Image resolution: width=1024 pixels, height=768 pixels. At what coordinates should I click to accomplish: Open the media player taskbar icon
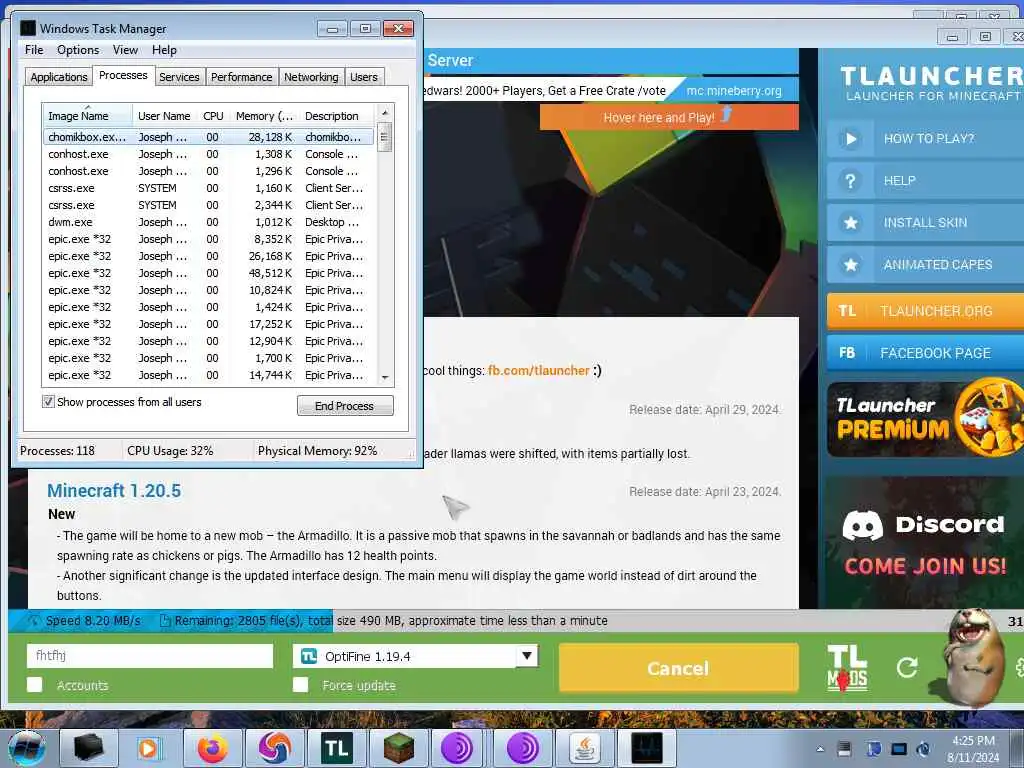[149, 748]
